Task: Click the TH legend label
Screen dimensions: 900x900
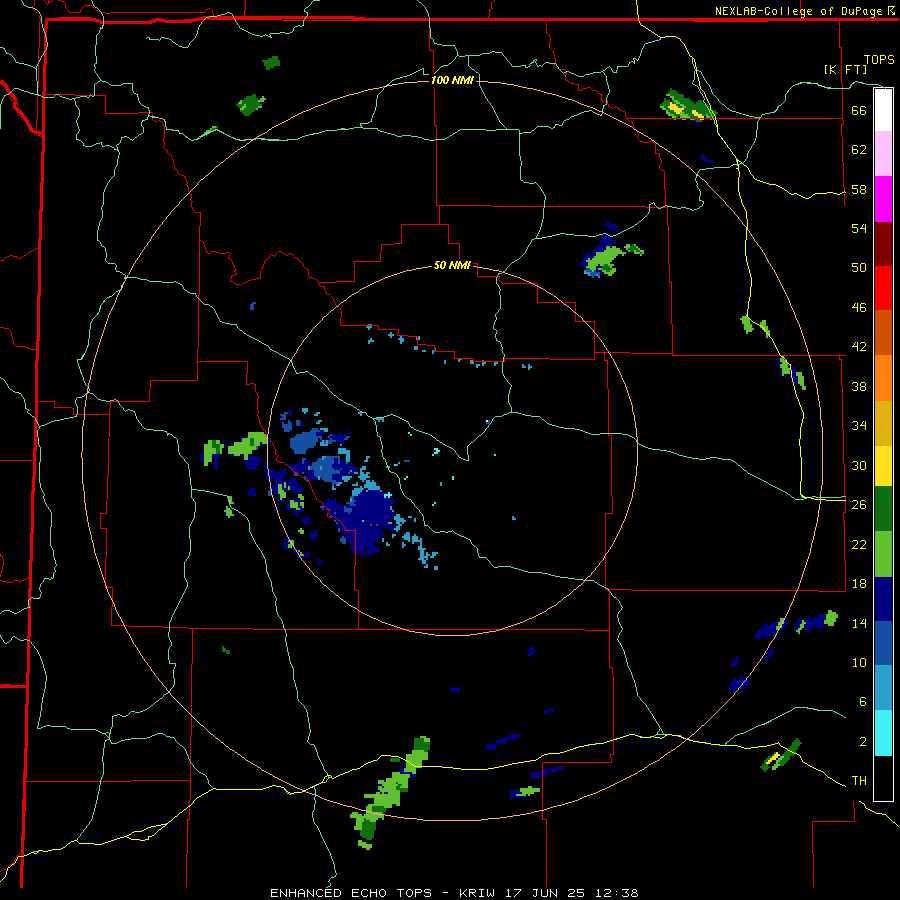Action: [x=859, y=781]
